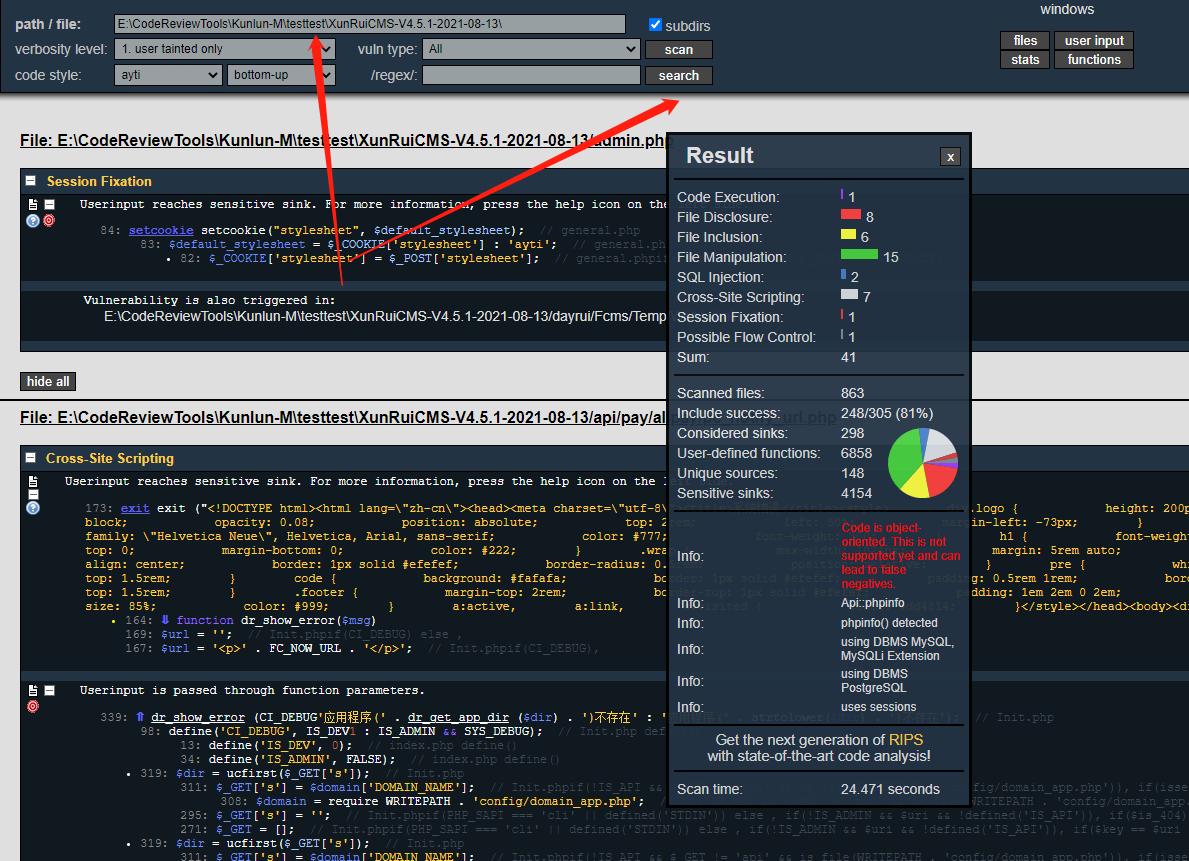This screenshot has width=1189, height=861.
Task: Collapse the Cross-Site Scripting section
Action: 31,457
